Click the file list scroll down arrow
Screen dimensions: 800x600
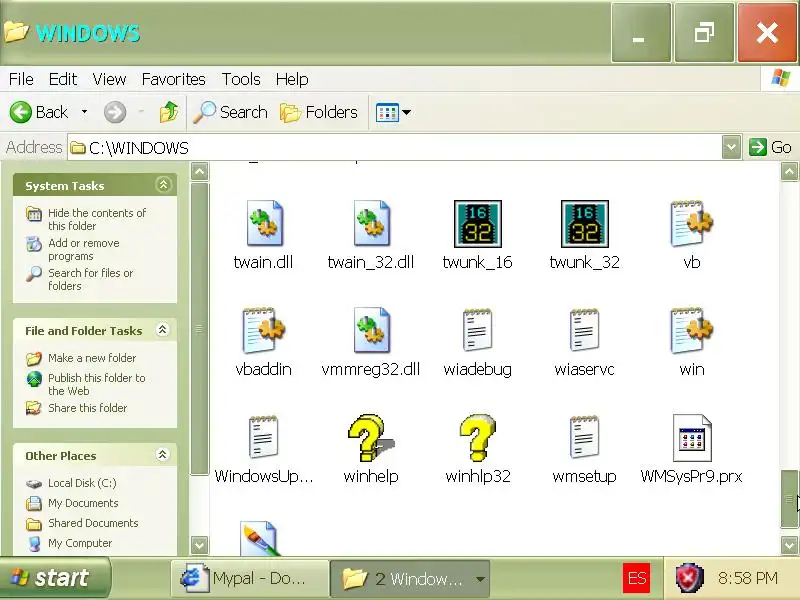click(789, 545)
